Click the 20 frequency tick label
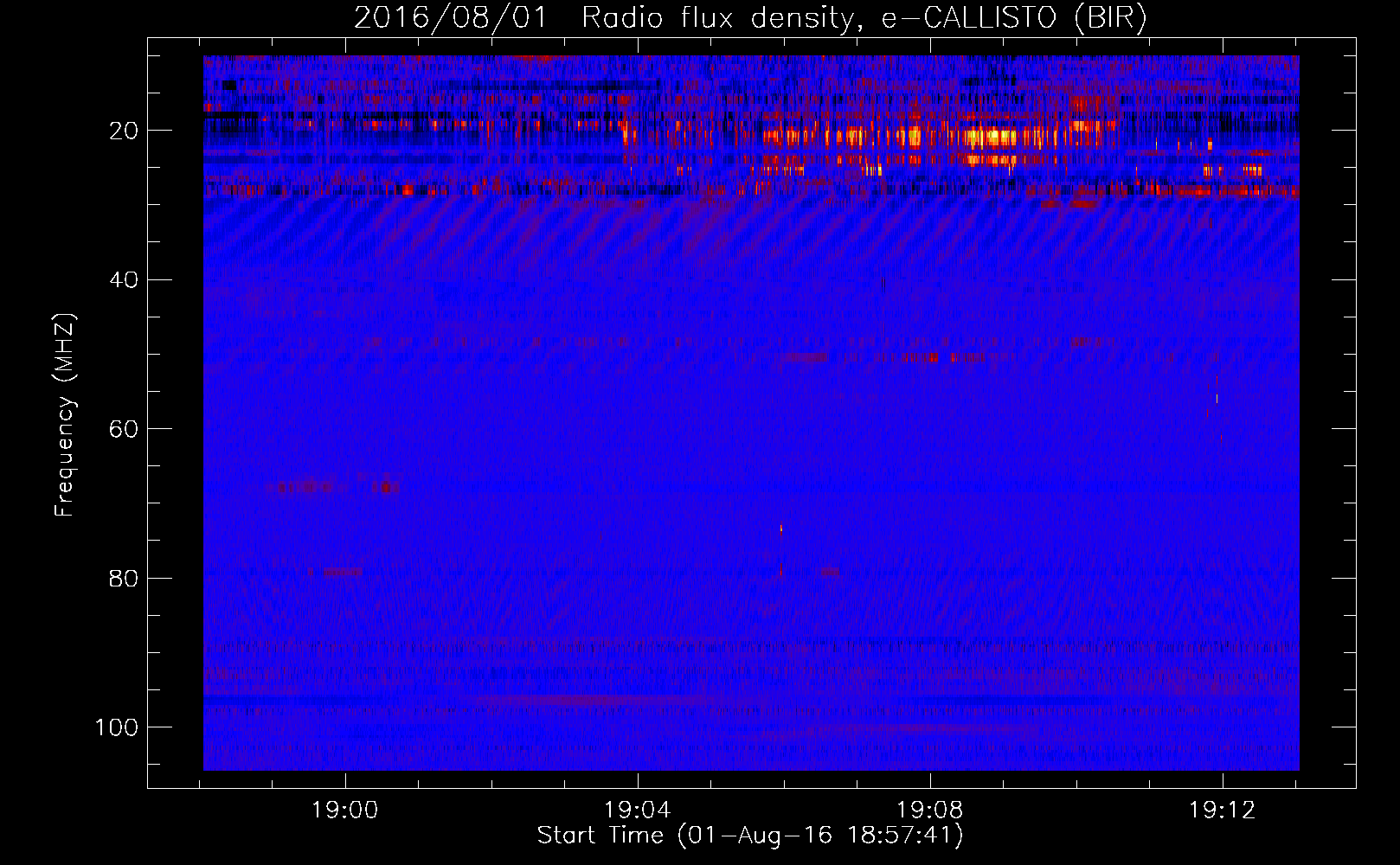Screen dimensions: 1400x865 coord(124,131)
